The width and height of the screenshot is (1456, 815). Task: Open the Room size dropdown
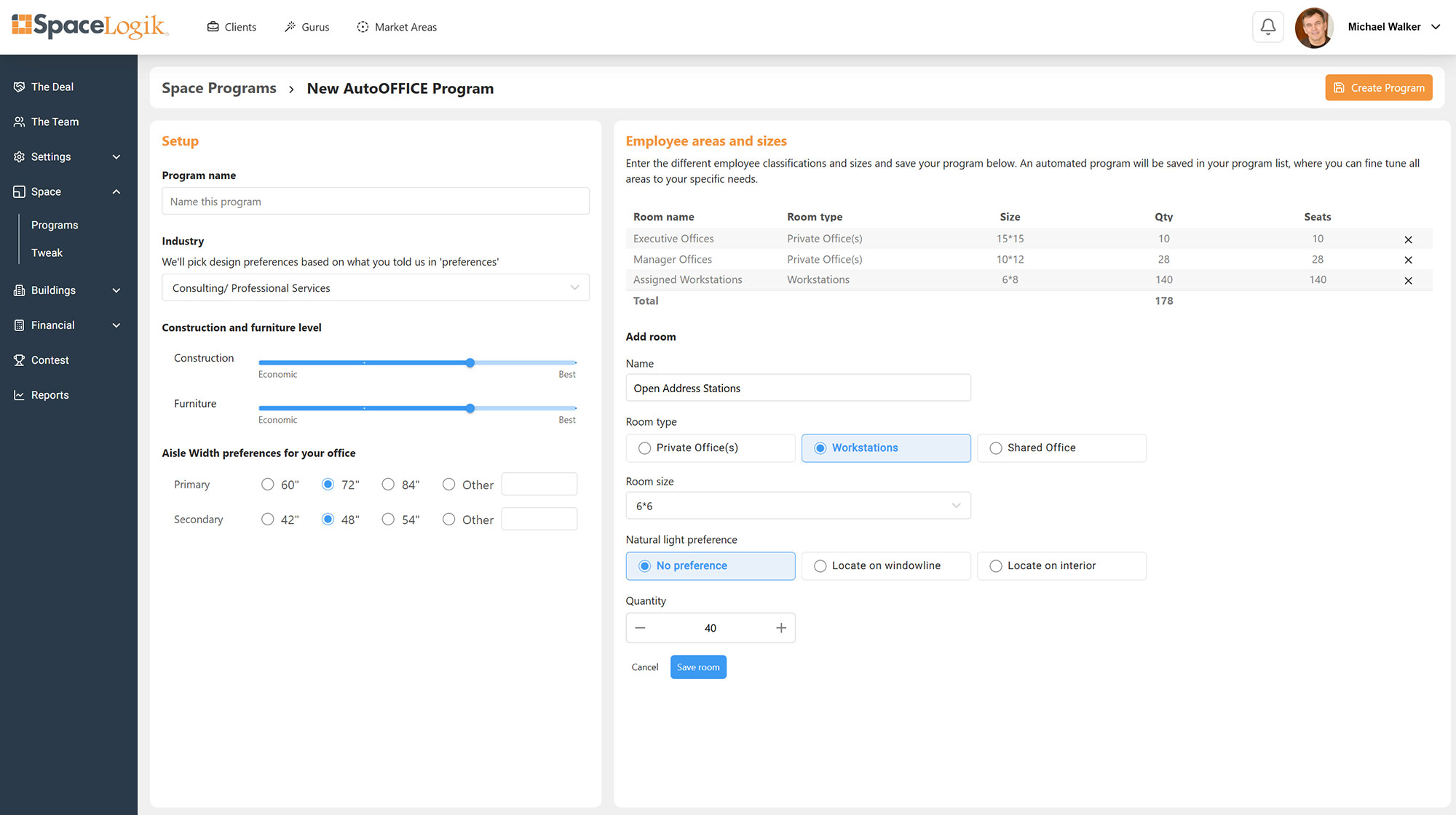click(x=797, y=506)
